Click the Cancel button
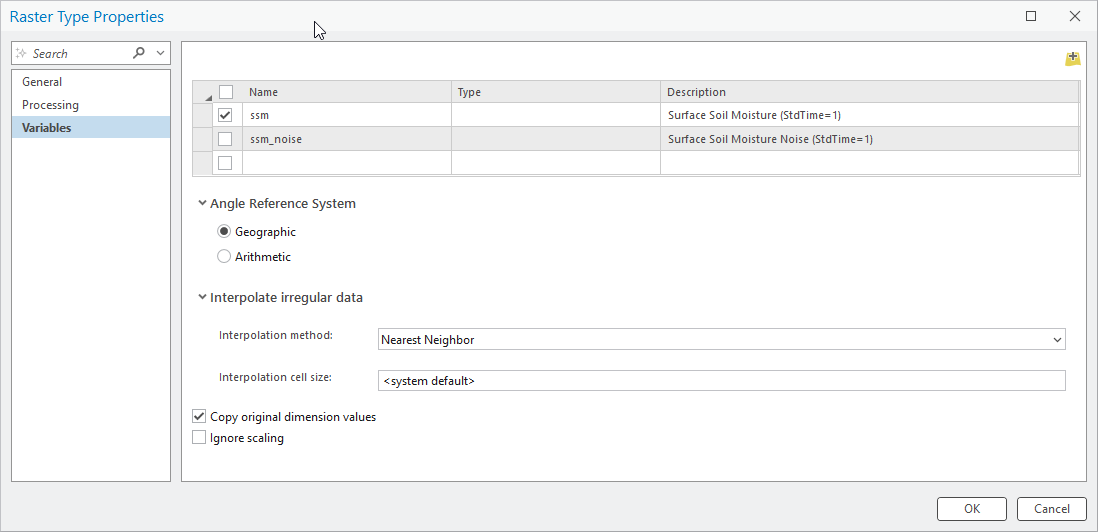 click(1051, 509)
